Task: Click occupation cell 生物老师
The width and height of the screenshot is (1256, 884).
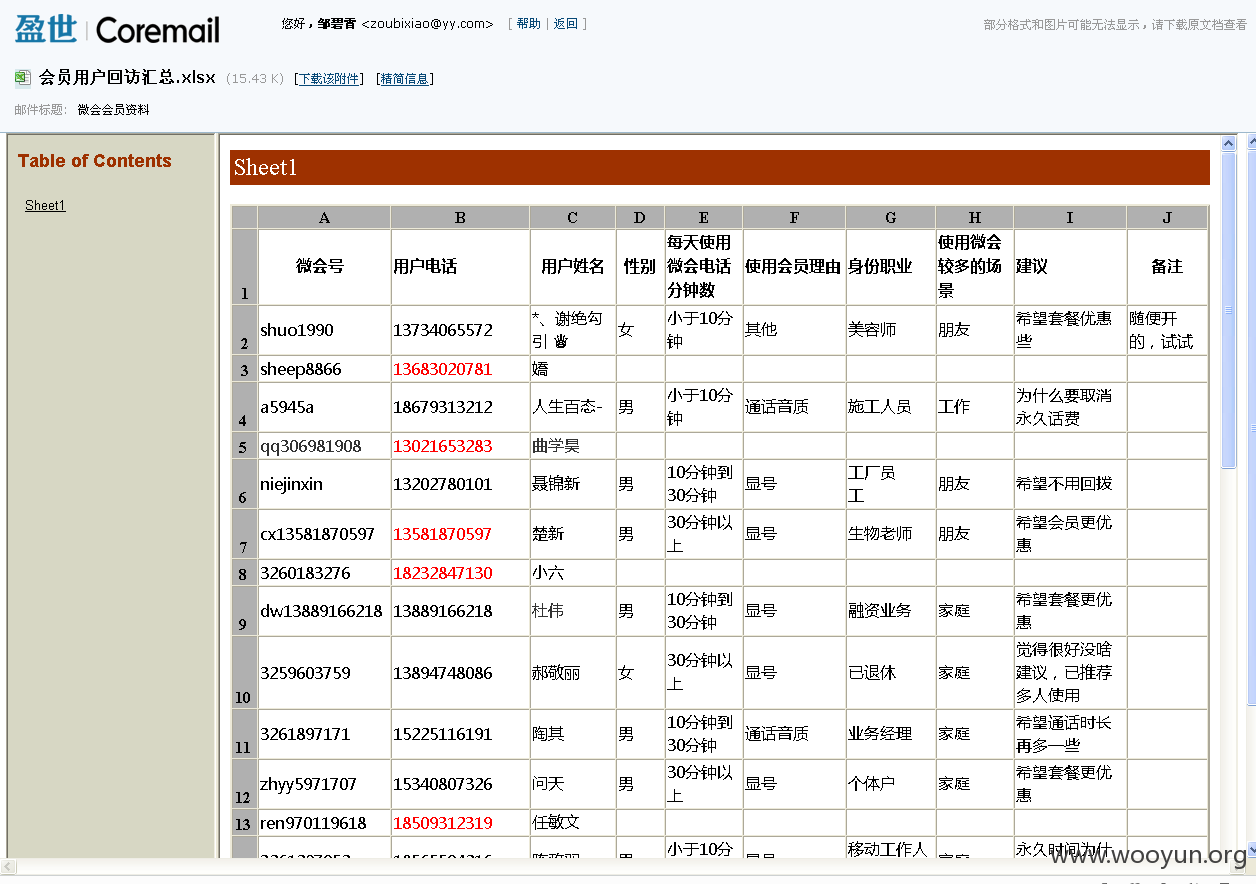Action: coord(891,534)
